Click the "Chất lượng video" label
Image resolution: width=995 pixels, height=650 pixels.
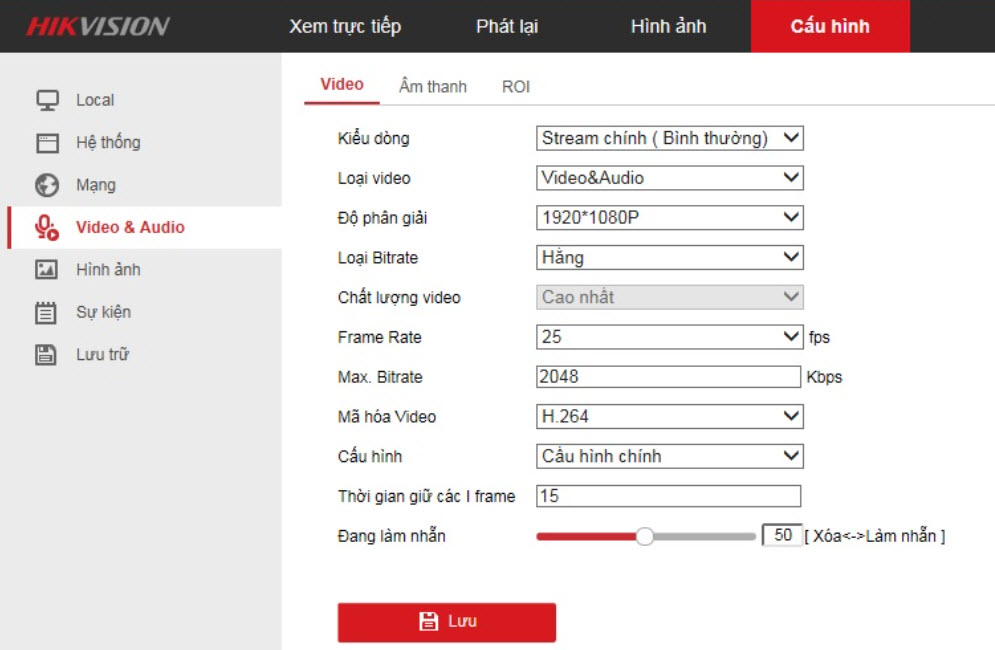[399, 297]
